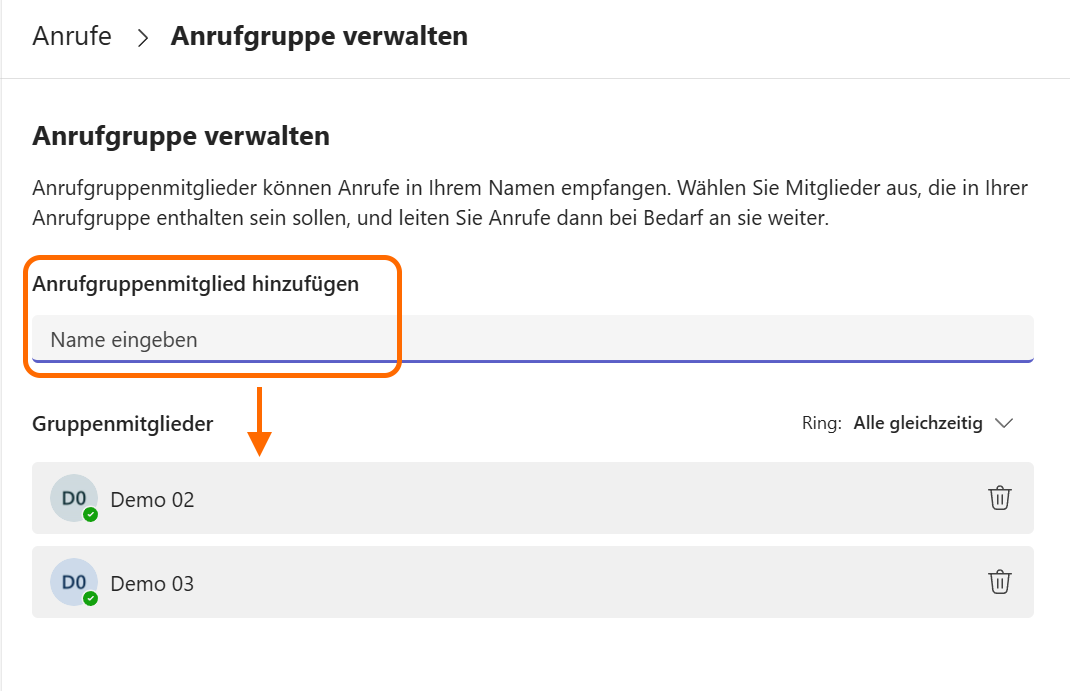This screenshot has height=691, width=1070.
Task: Click the Demo 03 avatar circle
Action: pos(73,582)
